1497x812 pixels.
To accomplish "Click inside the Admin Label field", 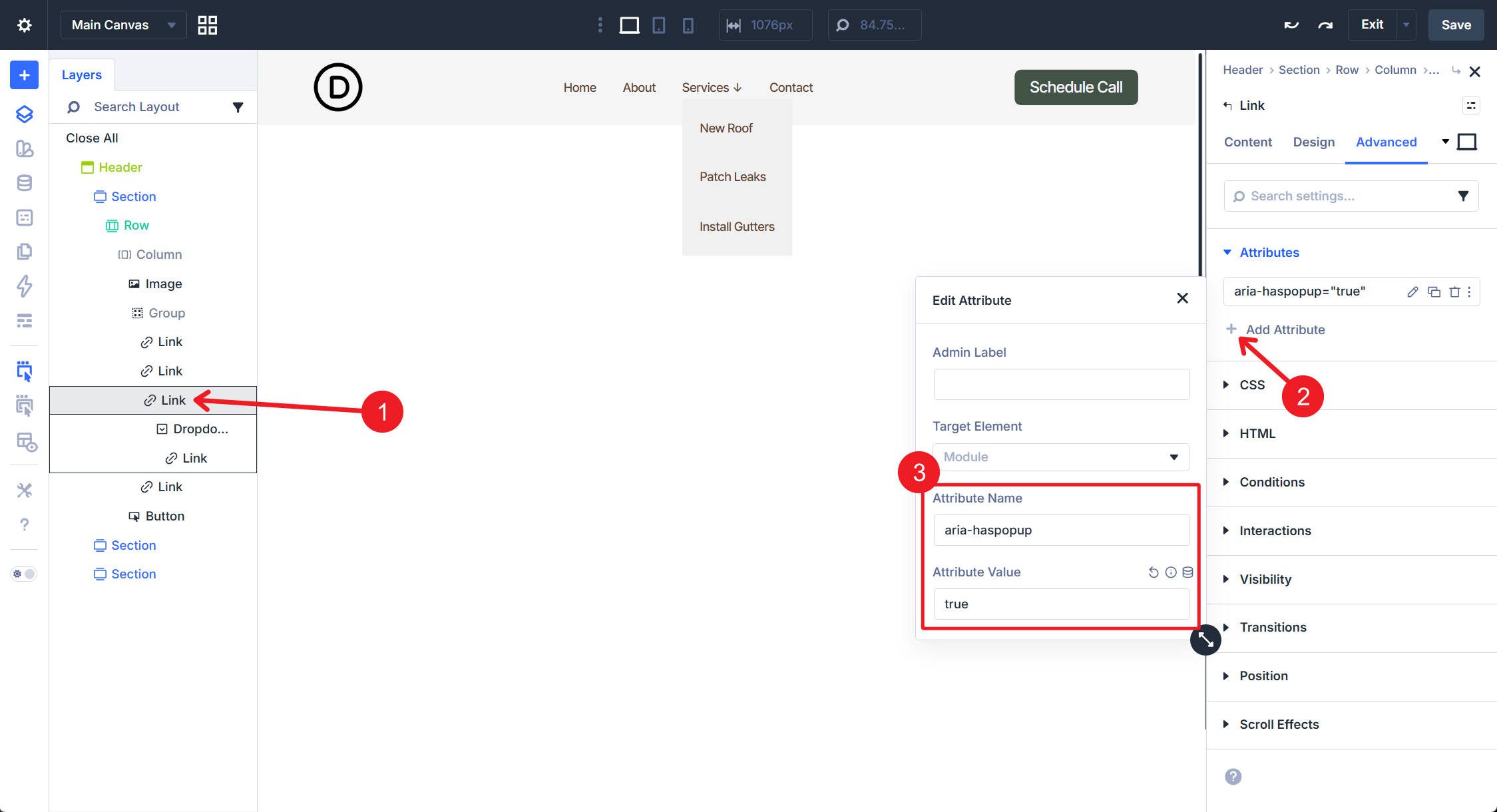I will click(x=1061, y=384).
